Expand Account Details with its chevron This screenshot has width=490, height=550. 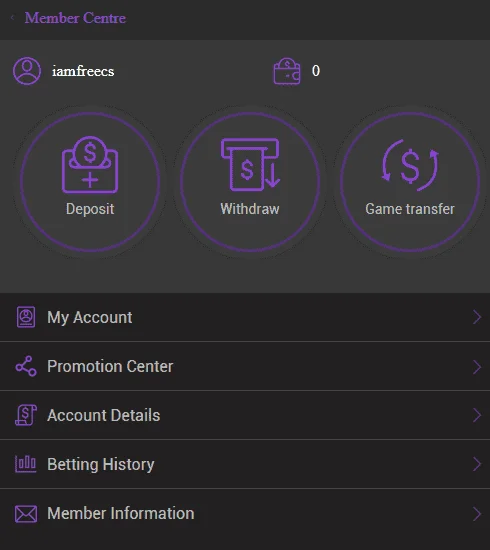point(477,415)
